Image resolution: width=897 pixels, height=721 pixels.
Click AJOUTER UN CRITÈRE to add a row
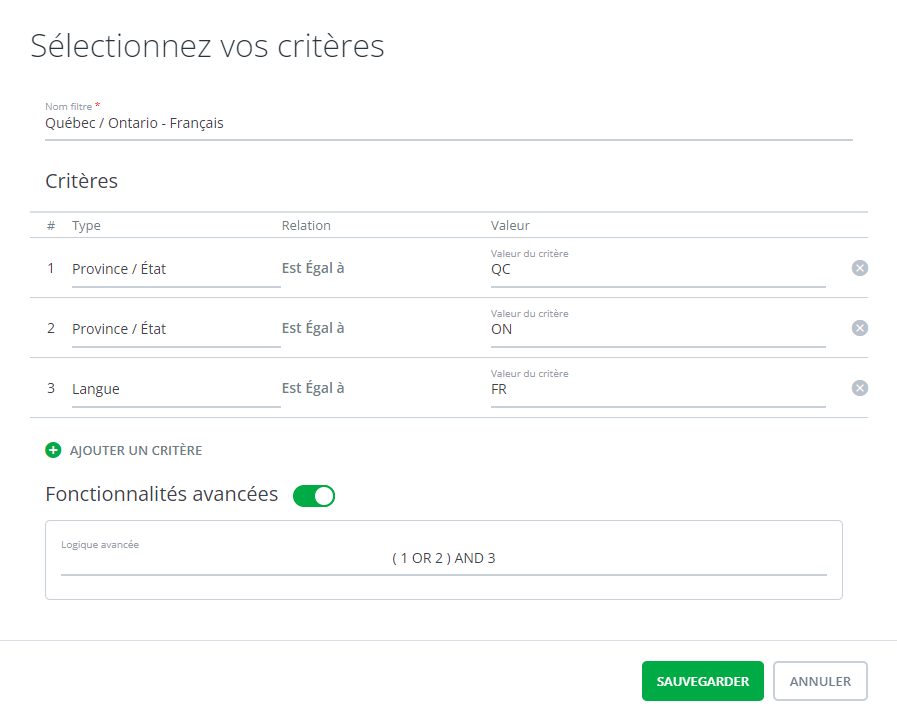point(133,450)
